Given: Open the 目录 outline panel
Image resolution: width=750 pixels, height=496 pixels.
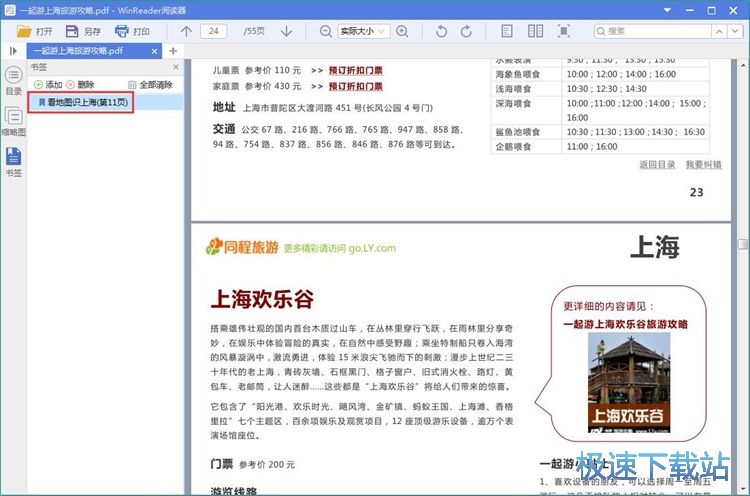Looking at the screenshot, I should click(x=13, y=81).
